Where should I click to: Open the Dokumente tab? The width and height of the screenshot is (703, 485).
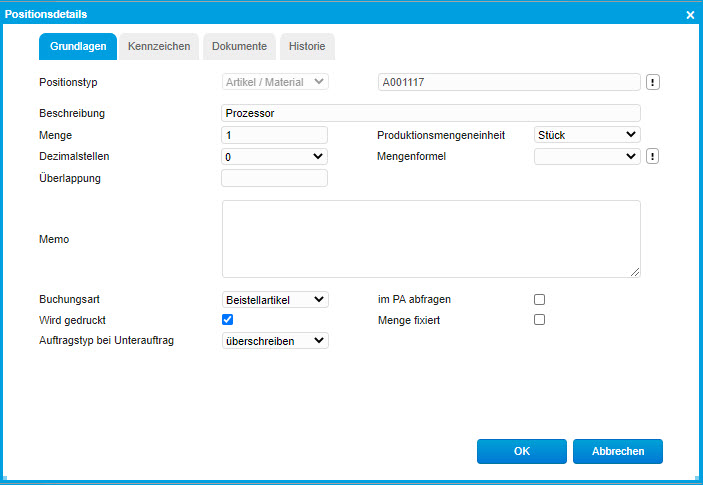click(239, 46)
